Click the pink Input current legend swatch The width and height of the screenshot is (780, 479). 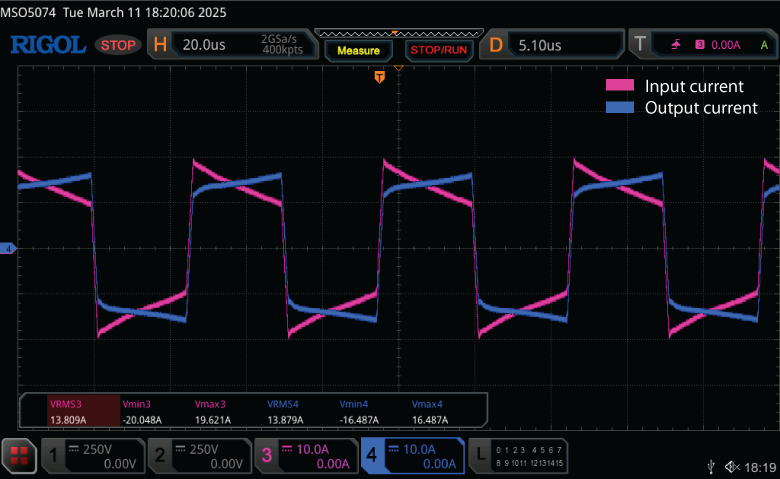[x=620, y=86]
